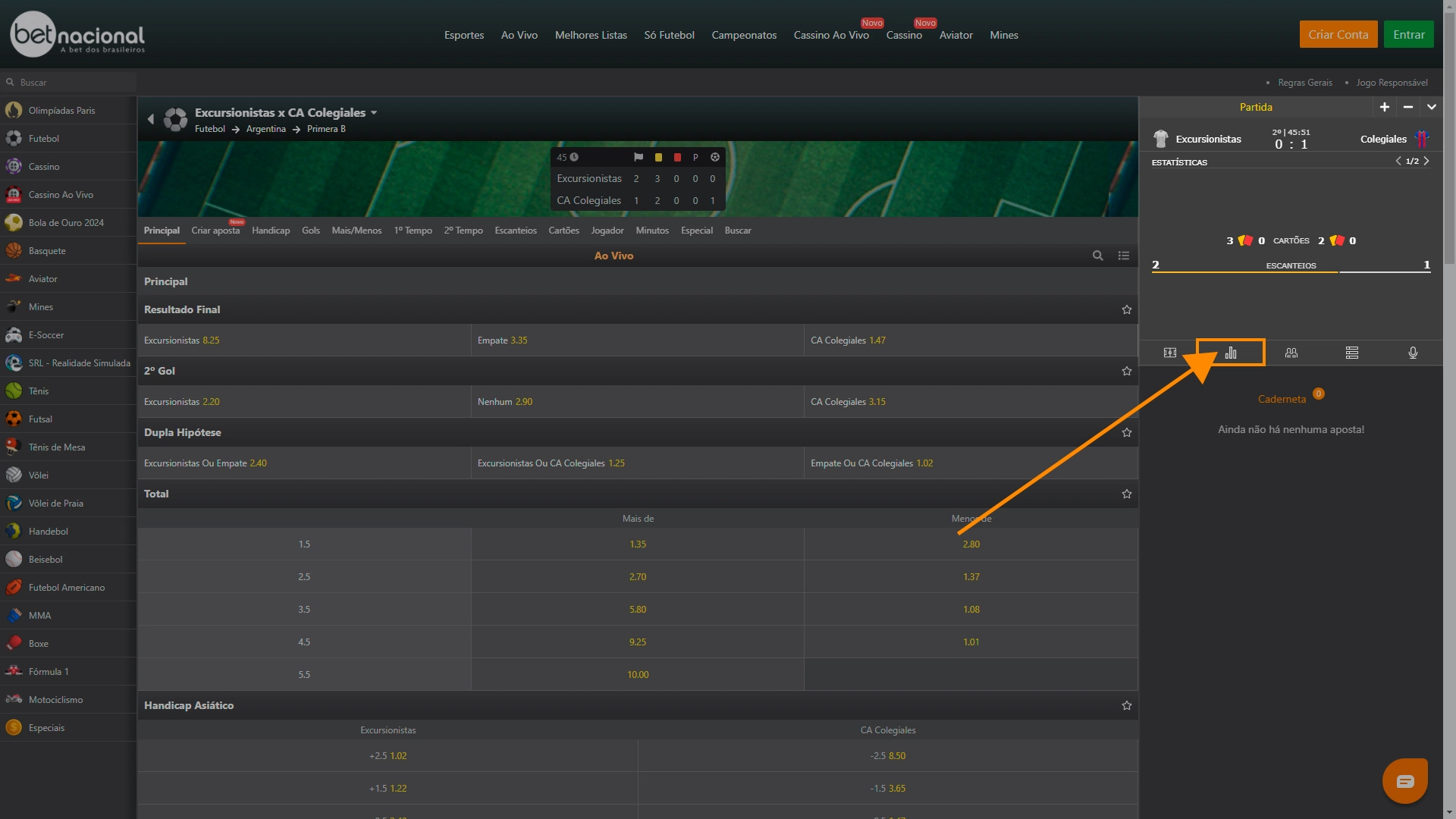This screenshot has height=819, width=1456.
Task: Open the lineups people icon
Action: [x=1291, y=353]
